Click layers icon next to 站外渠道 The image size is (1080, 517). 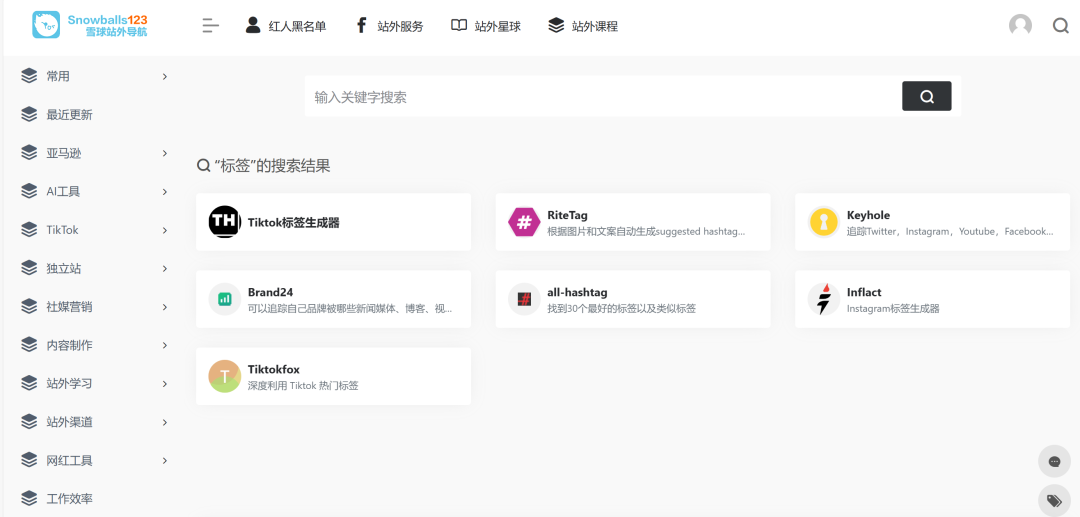click(x=29, y=421)
